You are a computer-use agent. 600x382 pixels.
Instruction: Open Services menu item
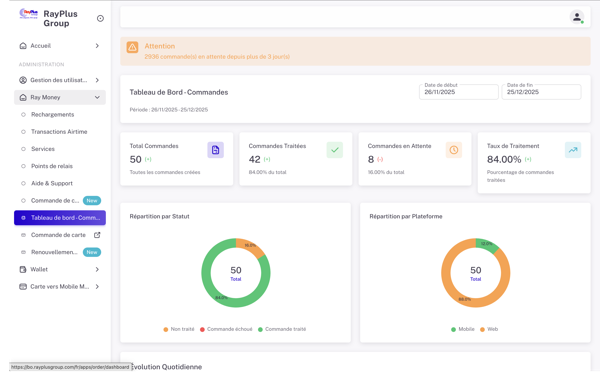[60, 149]
